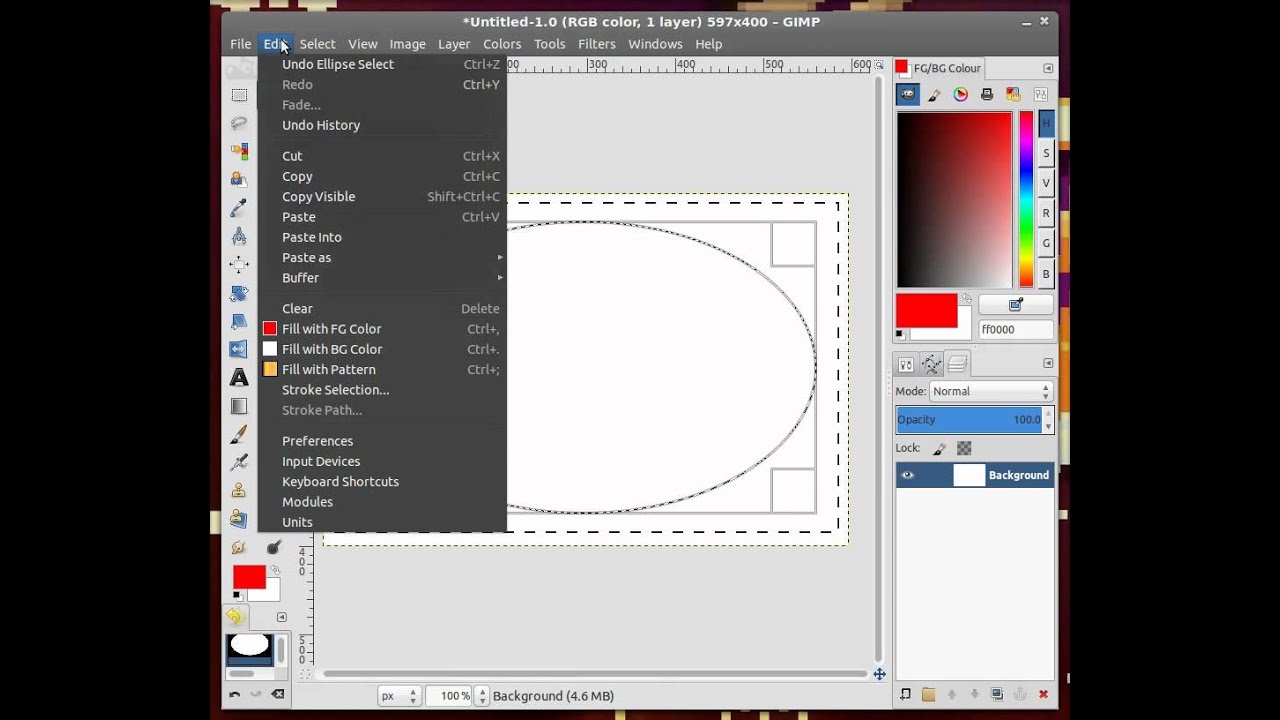Viewport: 1280px width, 720px height.
Task: Choose Copy Visible
Action: point(382,197)
